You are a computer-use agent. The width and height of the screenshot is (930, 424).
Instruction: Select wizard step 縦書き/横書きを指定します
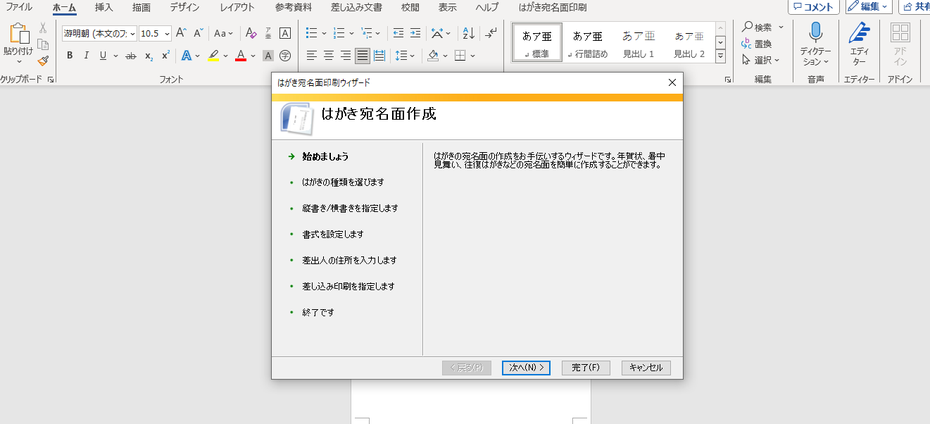click(349, 209)
